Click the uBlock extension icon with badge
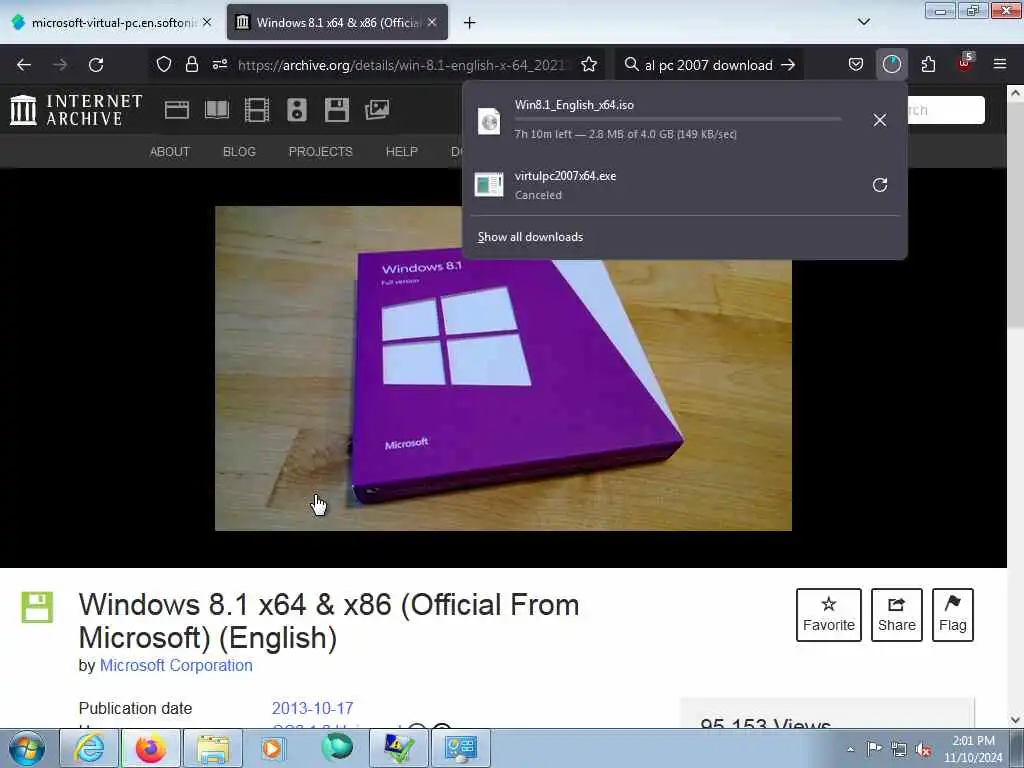The height and width of the screenshot is (768, 1024). [x=965, y=63]
